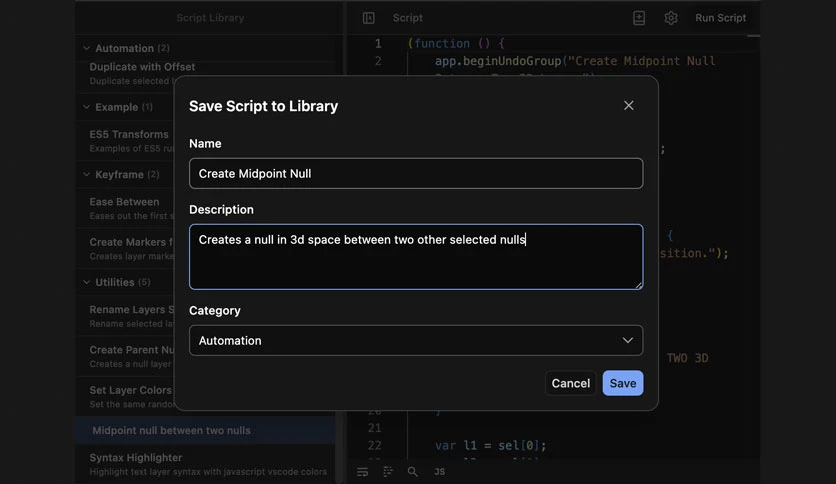Click the format code icon in the editor footer

pyautogui.click(x=388, y=472)
